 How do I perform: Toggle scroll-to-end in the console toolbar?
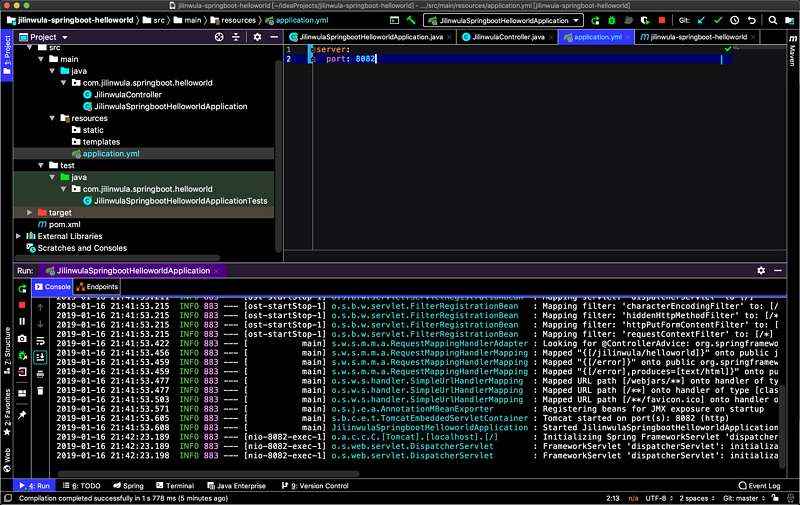pyautogui.click(x=40, y=357)
